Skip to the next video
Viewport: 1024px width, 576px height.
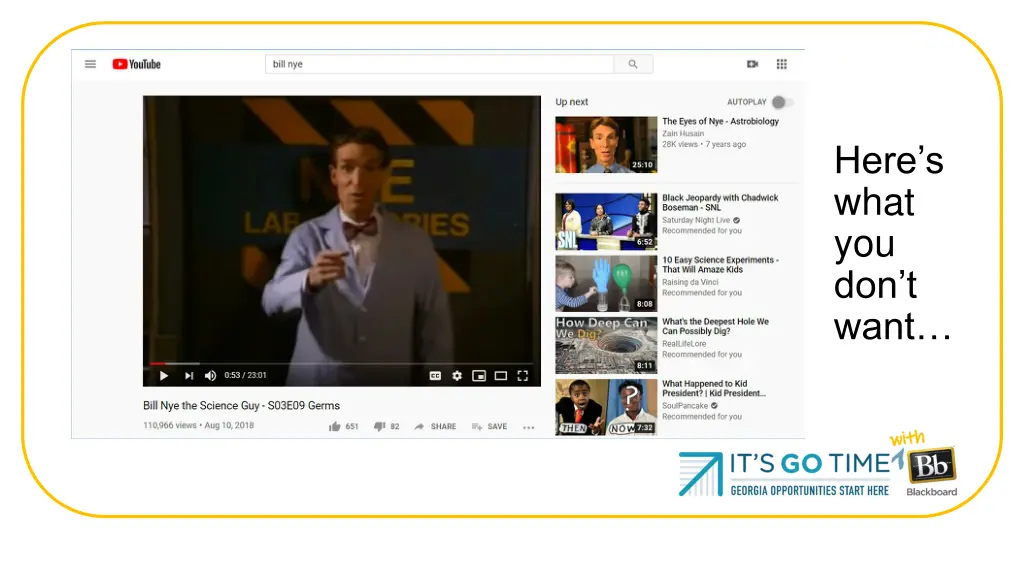pos(189,376)
